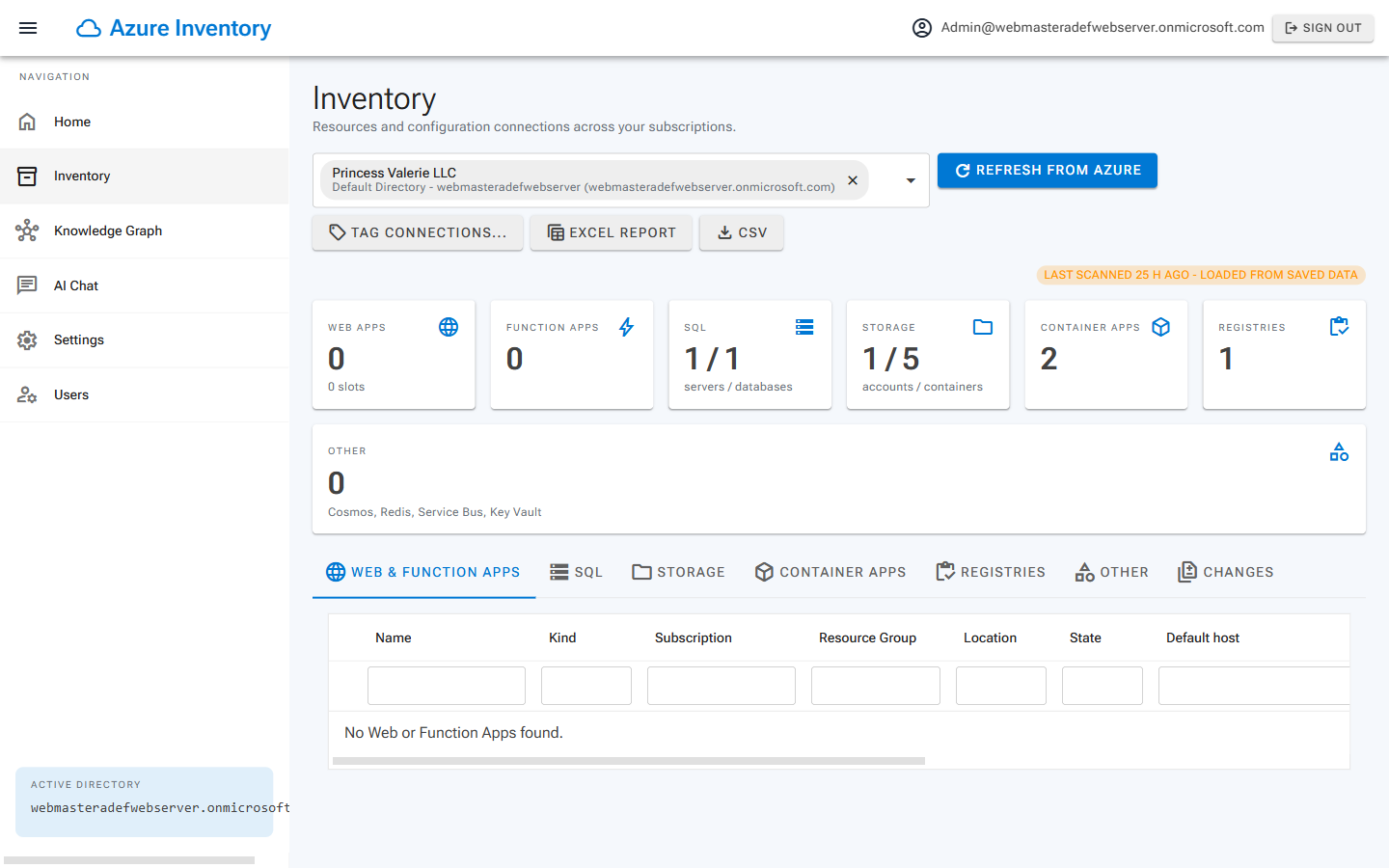Click the Container Apps cube icon
Image resolution: width=1389 pixels, height=868 pixels.
1161,327
